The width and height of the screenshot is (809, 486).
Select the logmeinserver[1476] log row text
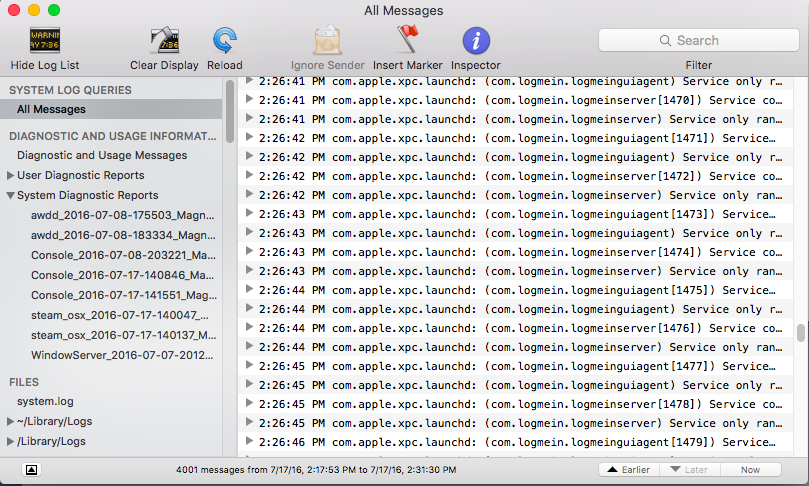coord(521,328)
